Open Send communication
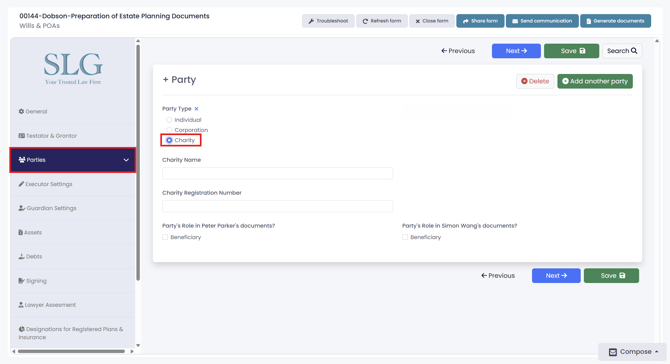The height and width of the screenshot is (364, 670). (542, 21)
